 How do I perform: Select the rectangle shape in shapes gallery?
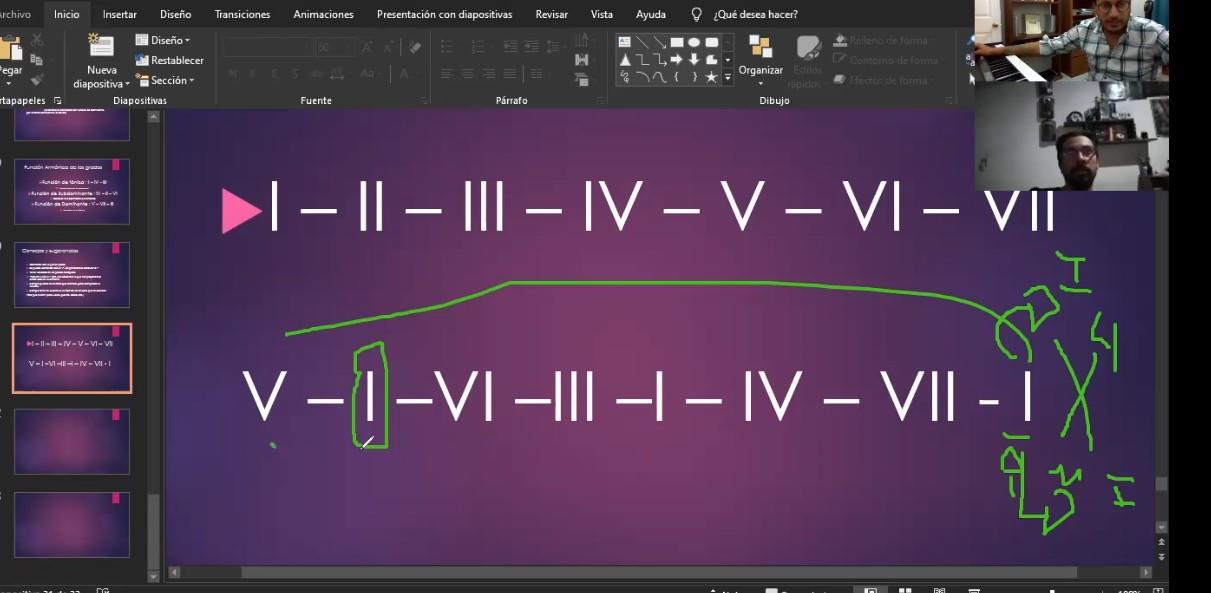(x=676, y=42)
